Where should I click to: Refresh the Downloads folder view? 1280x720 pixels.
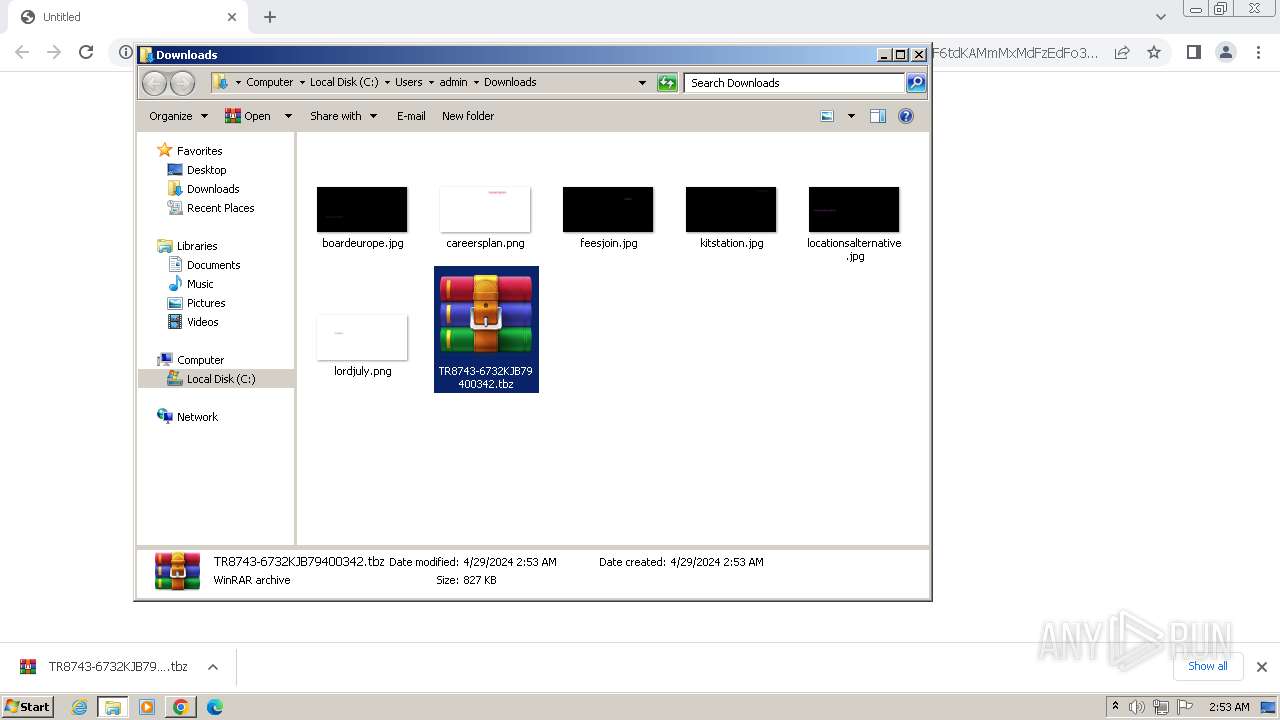667,83
